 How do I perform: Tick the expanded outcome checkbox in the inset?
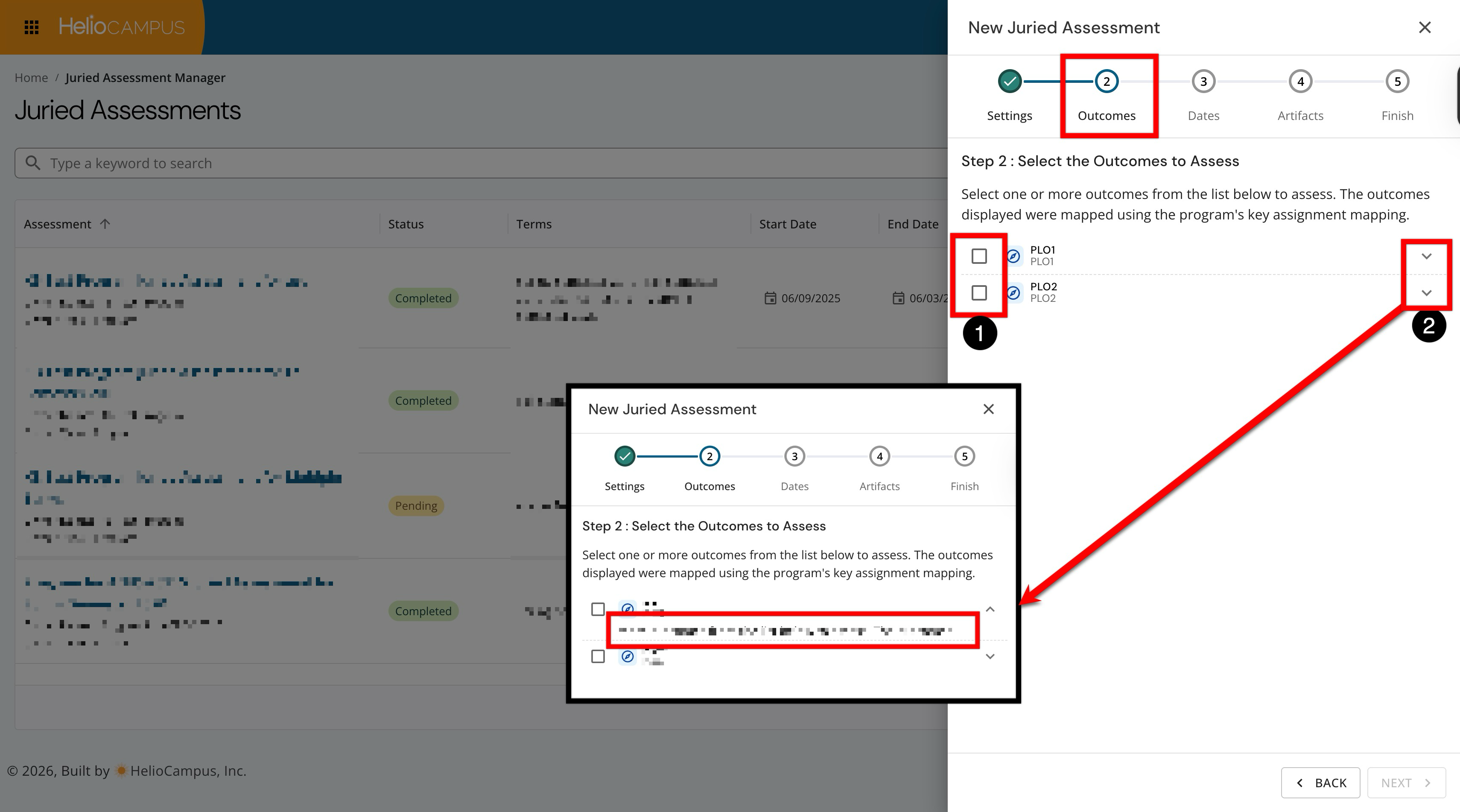point(597,609)
